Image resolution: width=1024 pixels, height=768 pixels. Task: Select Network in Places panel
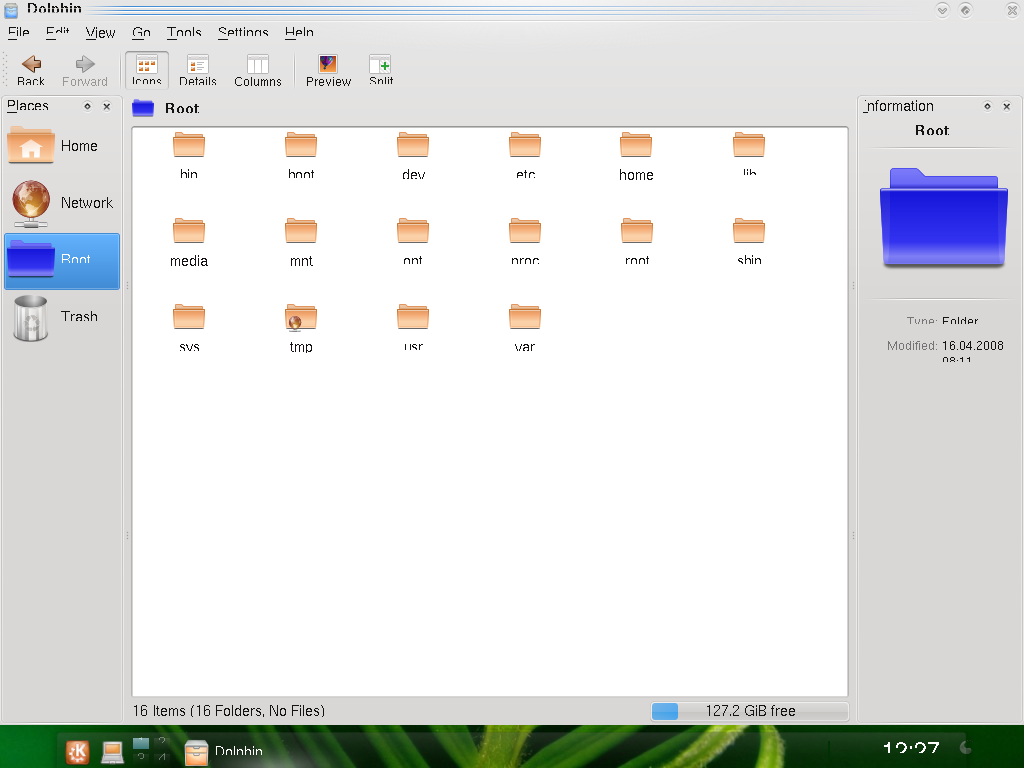click(61, 203)
